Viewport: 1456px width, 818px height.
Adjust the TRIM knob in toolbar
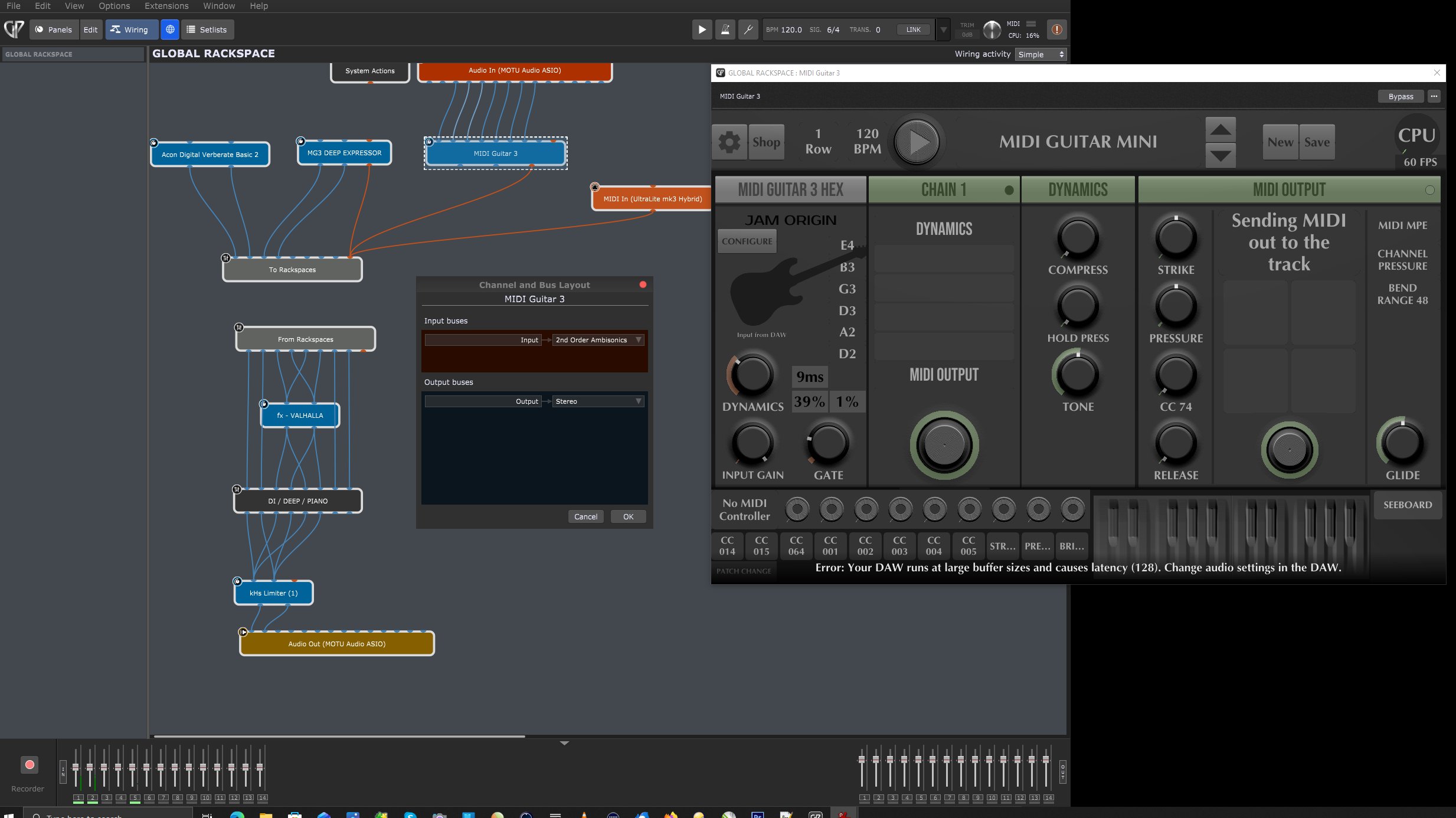tap(992, 30)
